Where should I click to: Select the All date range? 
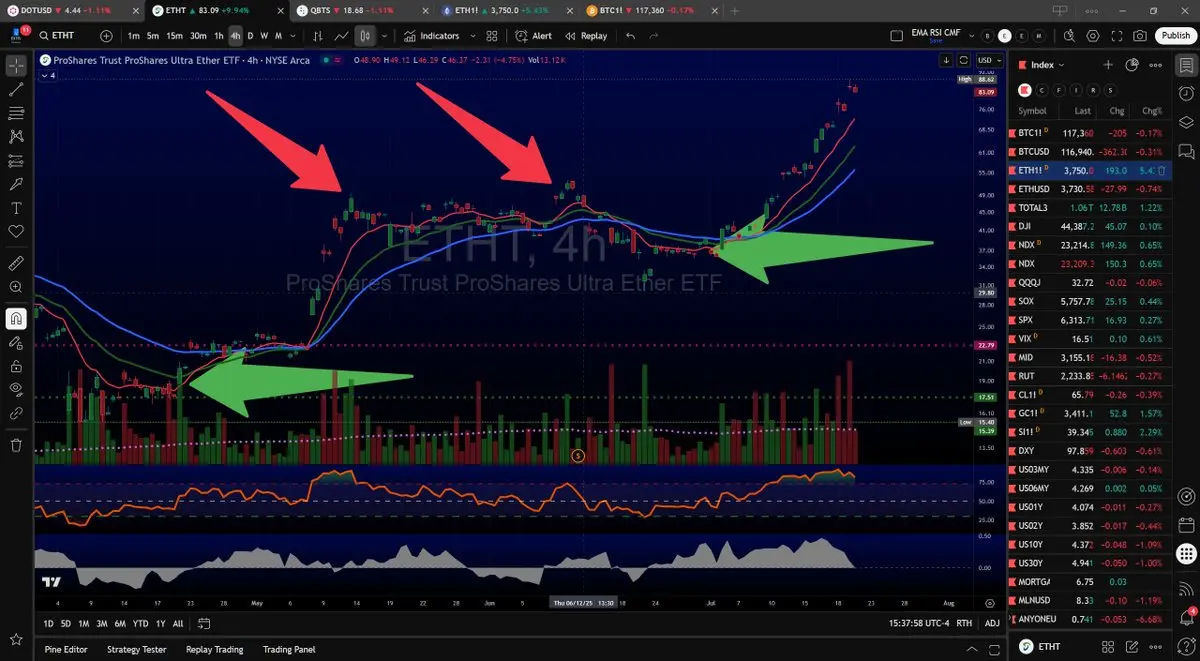[178, 623]
